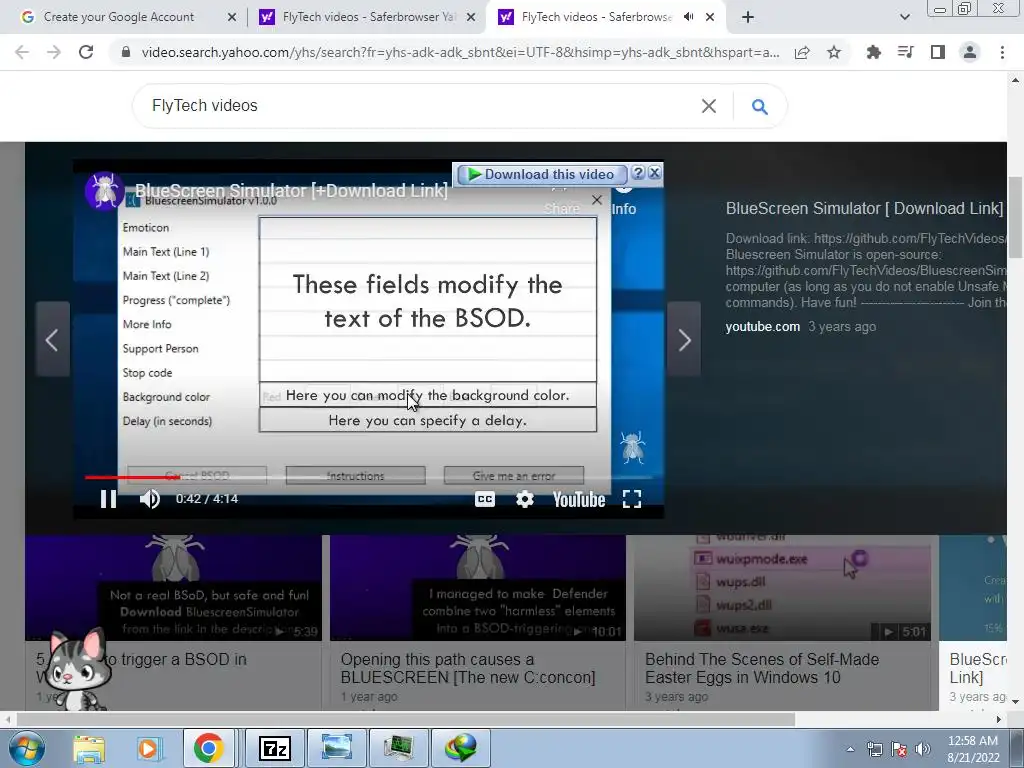Enter fullscreen video mode
This screenshot has height=768, width=1024.
632,500
